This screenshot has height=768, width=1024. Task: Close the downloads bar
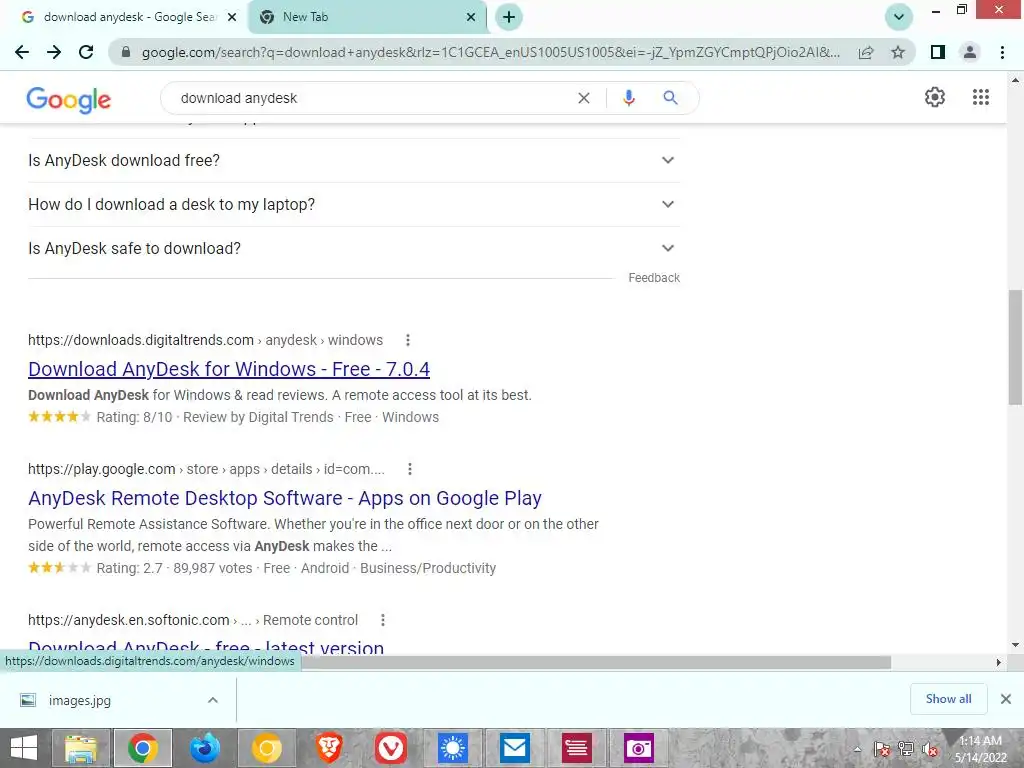coord(1006,699)
